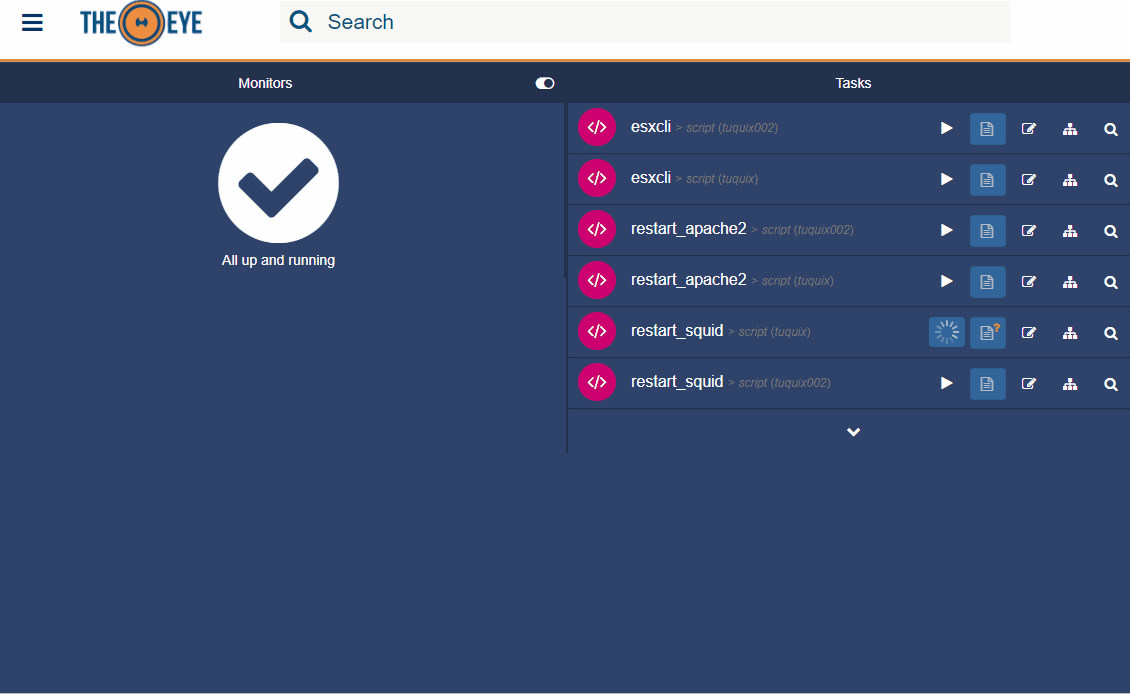Click script icon of esxcli (tuquix002)
The height and width of the screenshot is (694, 1130).
[x=597, y=128]
